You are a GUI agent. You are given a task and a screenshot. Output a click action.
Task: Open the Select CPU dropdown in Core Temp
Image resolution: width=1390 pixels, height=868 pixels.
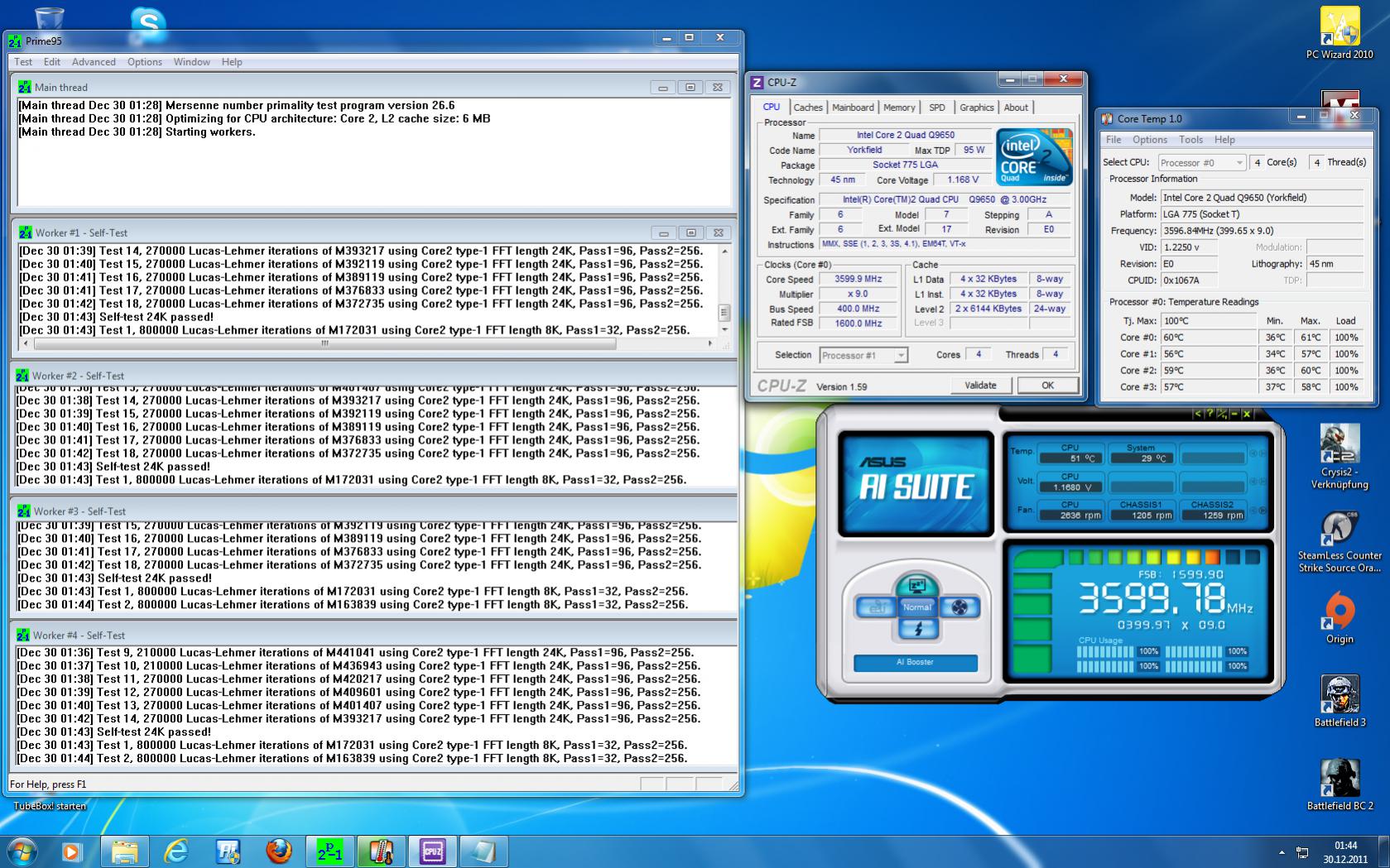point(1201,162)
